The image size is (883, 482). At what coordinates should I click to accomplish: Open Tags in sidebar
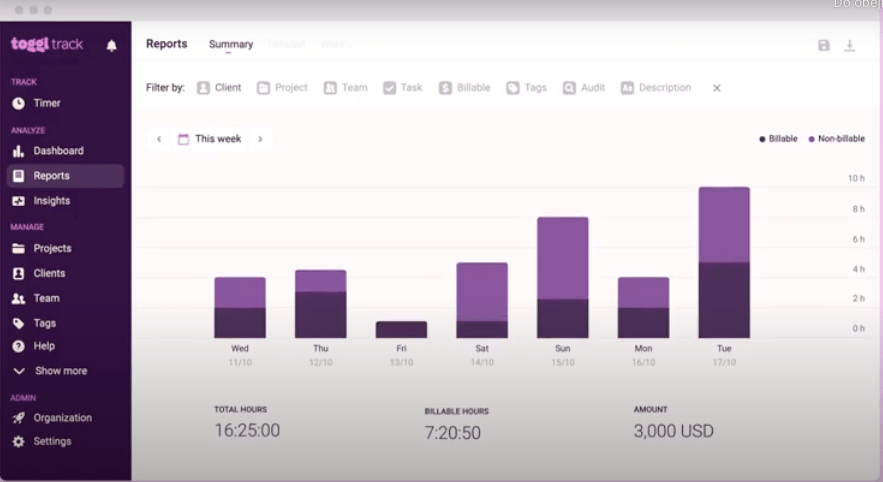pos(44,323)
